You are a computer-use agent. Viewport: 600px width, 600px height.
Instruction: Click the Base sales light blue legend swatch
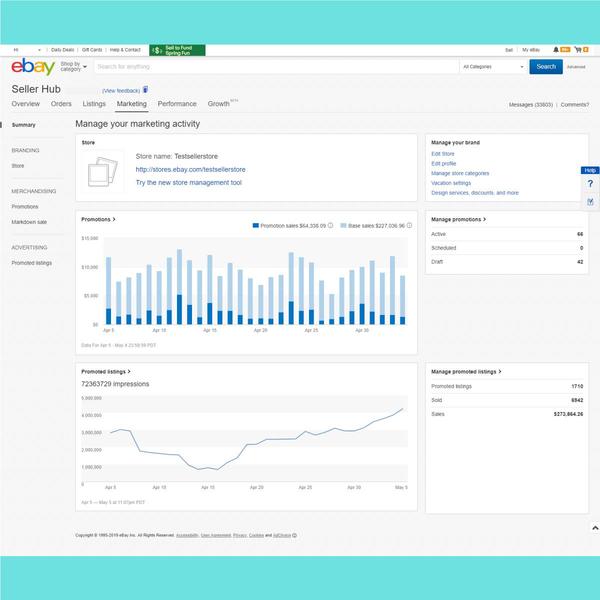343,225
